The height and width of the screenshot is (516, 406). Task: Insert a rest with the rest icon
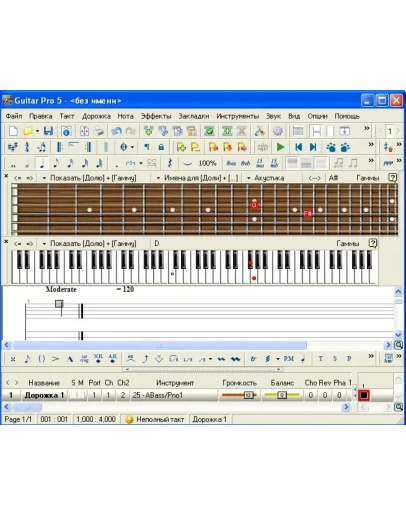click(x=170, y=163)
